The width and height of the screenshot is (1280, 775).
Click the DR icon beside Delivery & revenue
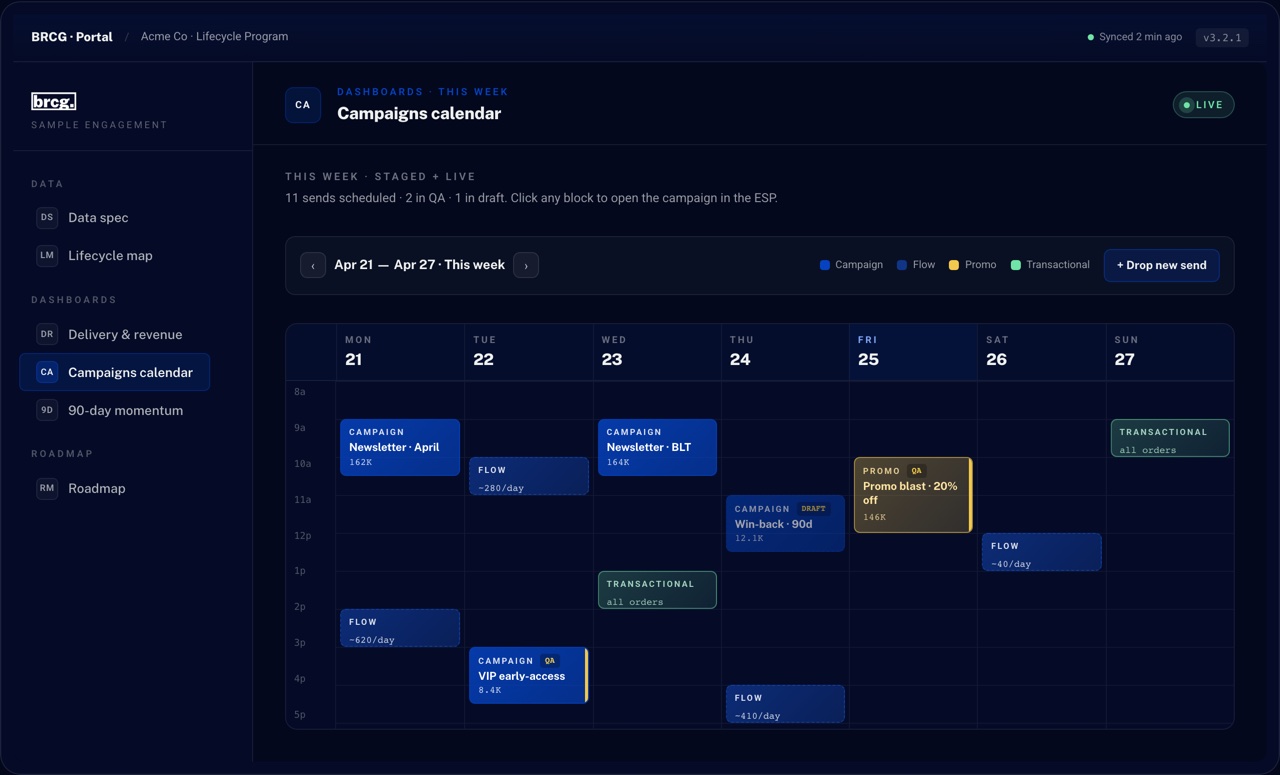(47, 334)
